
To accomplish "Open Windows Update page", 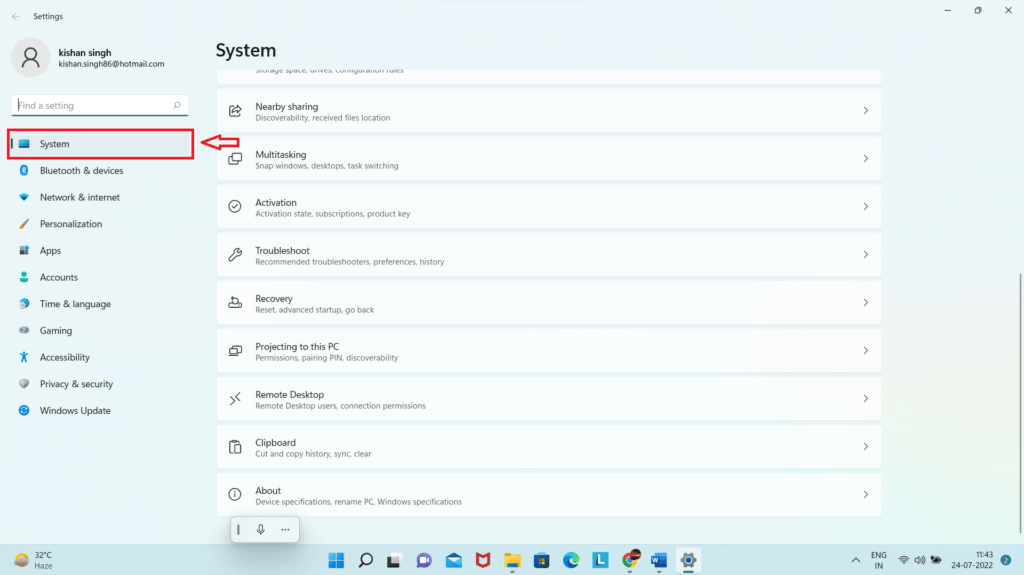I will click(x=101, y=410).
